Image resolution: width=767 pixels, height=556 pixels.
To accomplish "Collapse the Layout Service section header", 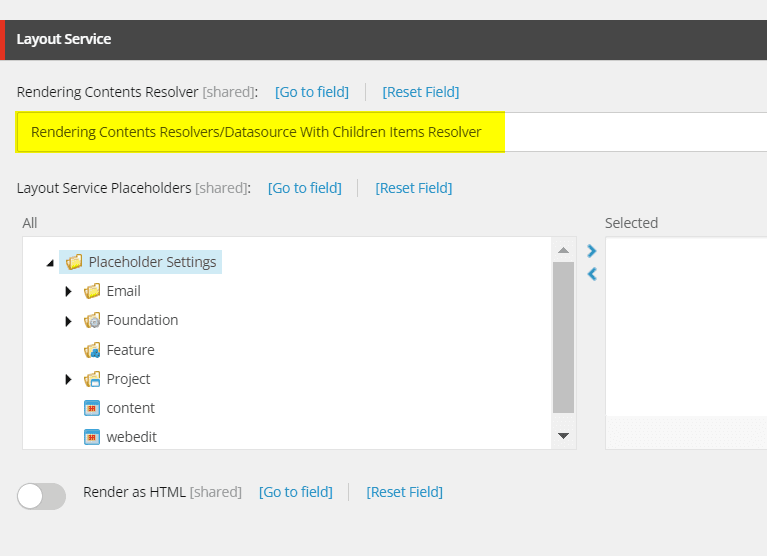I will click(x=384, y=40).
